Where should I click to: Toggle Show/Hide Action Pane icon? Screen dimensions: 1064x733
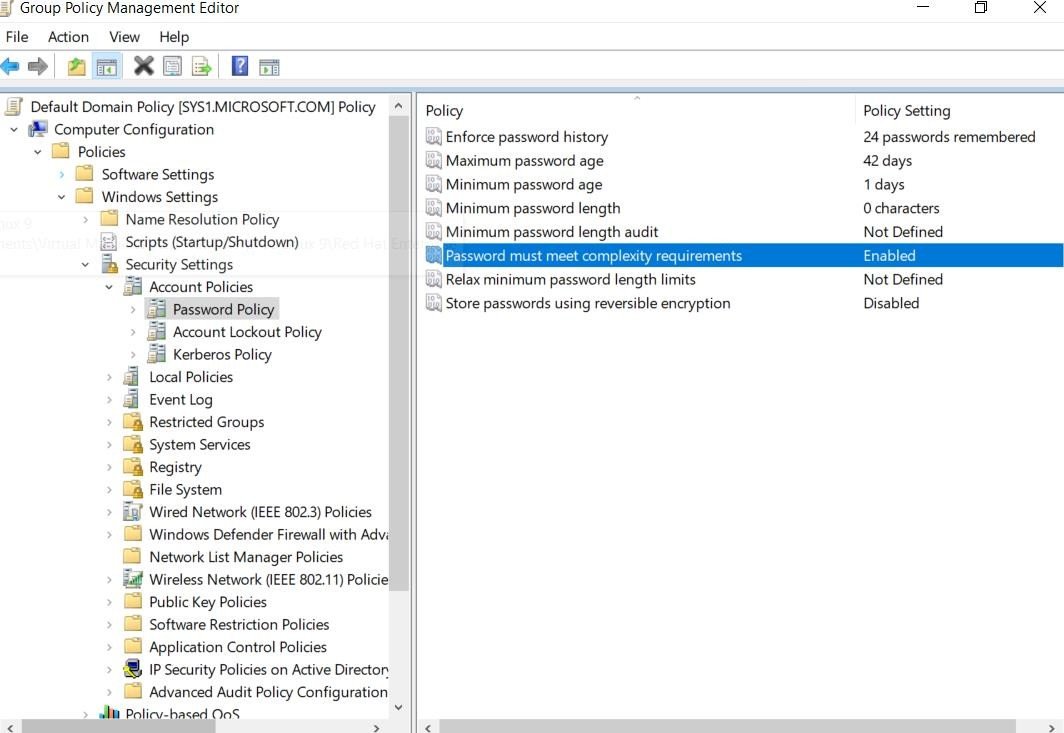(x=269, y=67)
